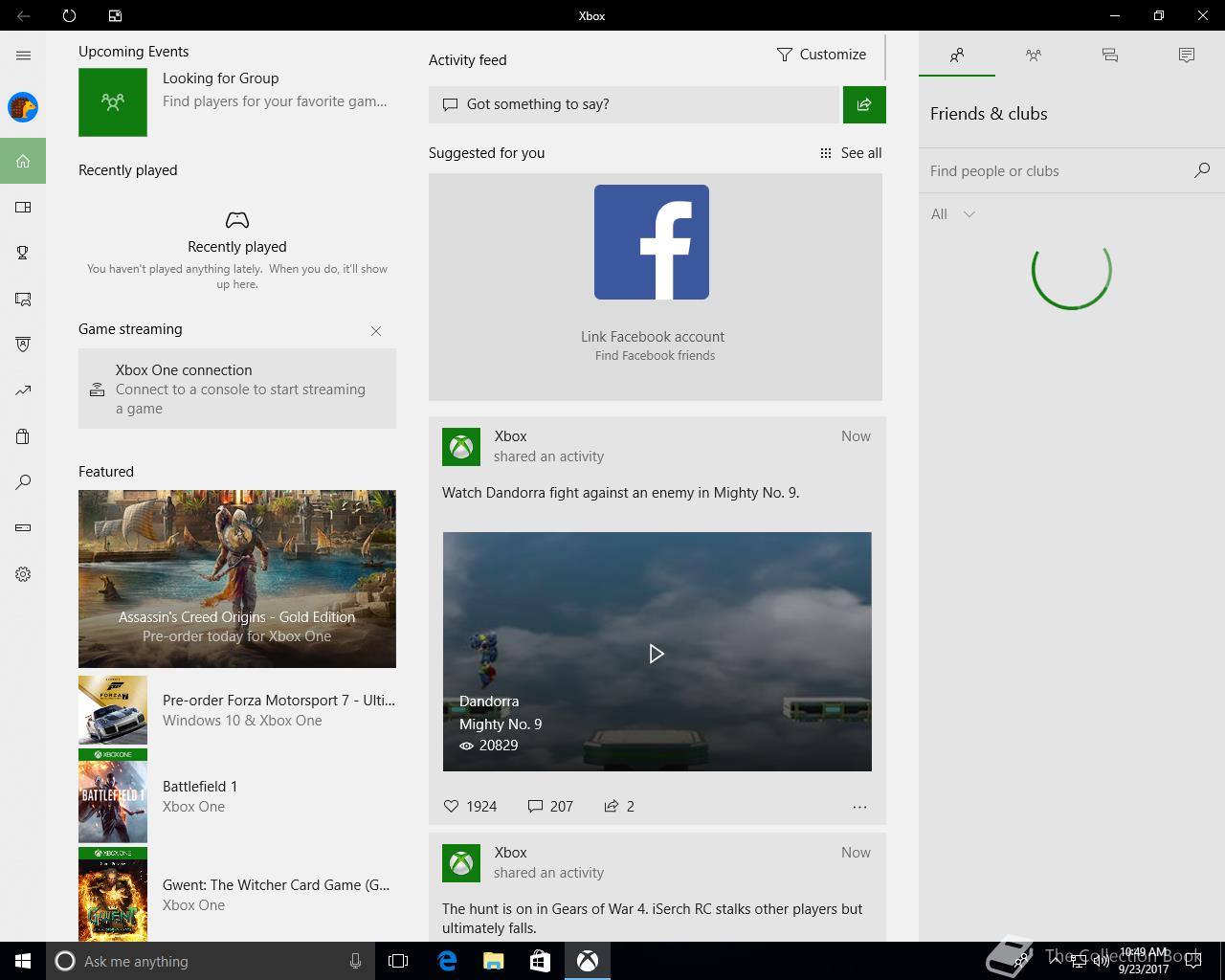Open Clubs shield icon in sidebar
The width and height of the screenshot is (1225, 980).
point(23,345)
